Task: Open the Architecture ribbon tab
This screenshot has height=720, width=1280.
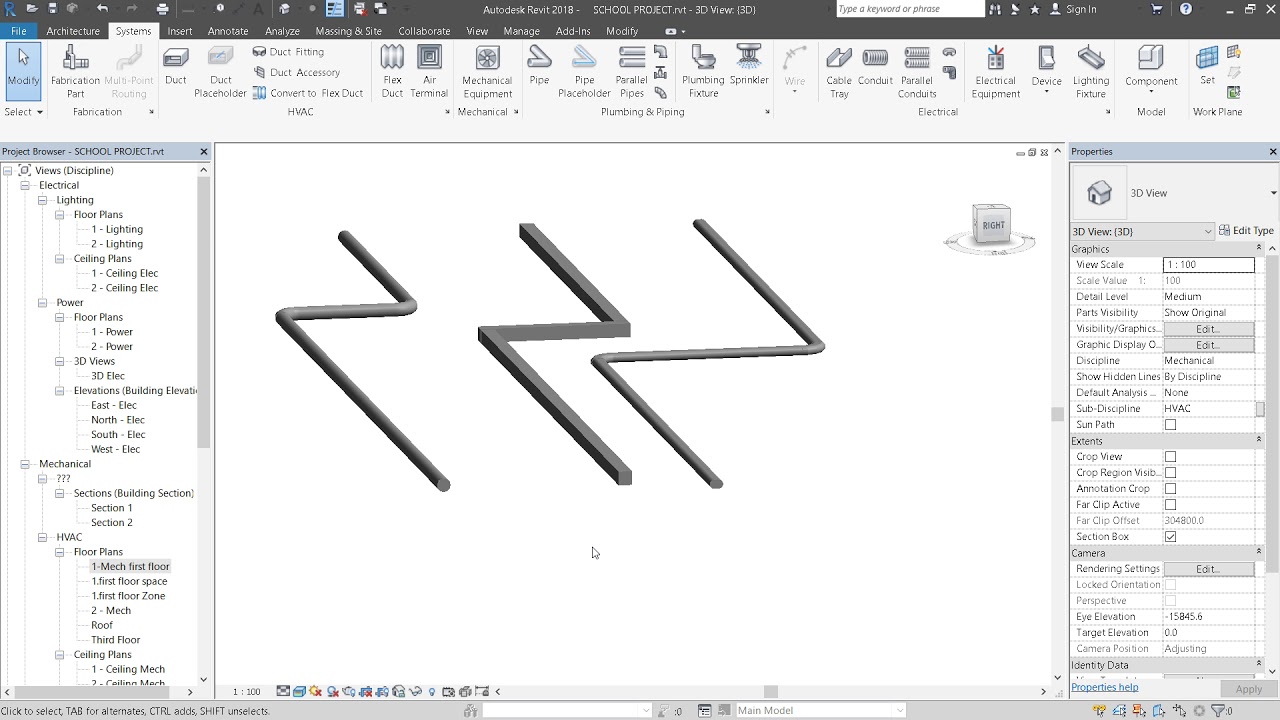Action: click(73, 31)
